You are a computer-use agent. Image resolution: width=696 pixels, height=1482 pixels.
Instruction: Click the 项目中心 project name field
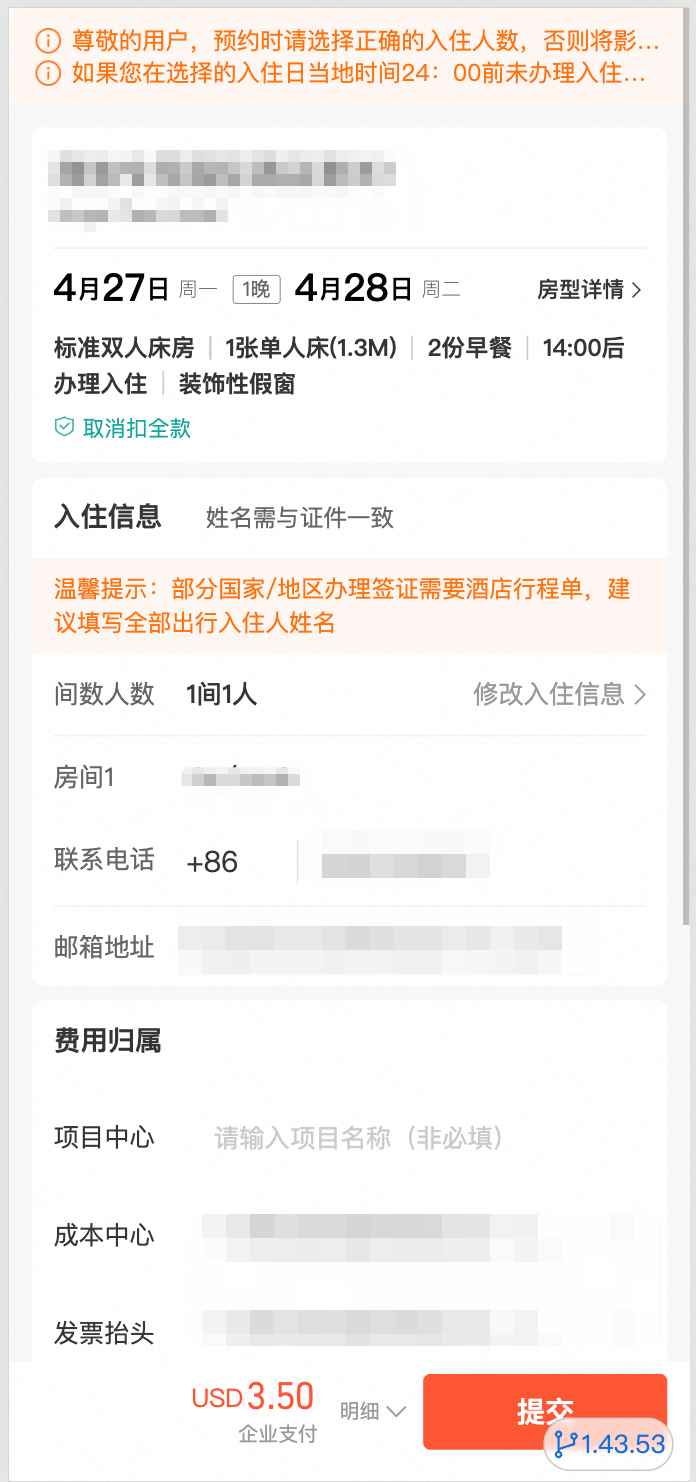(x=400, y=1137)
